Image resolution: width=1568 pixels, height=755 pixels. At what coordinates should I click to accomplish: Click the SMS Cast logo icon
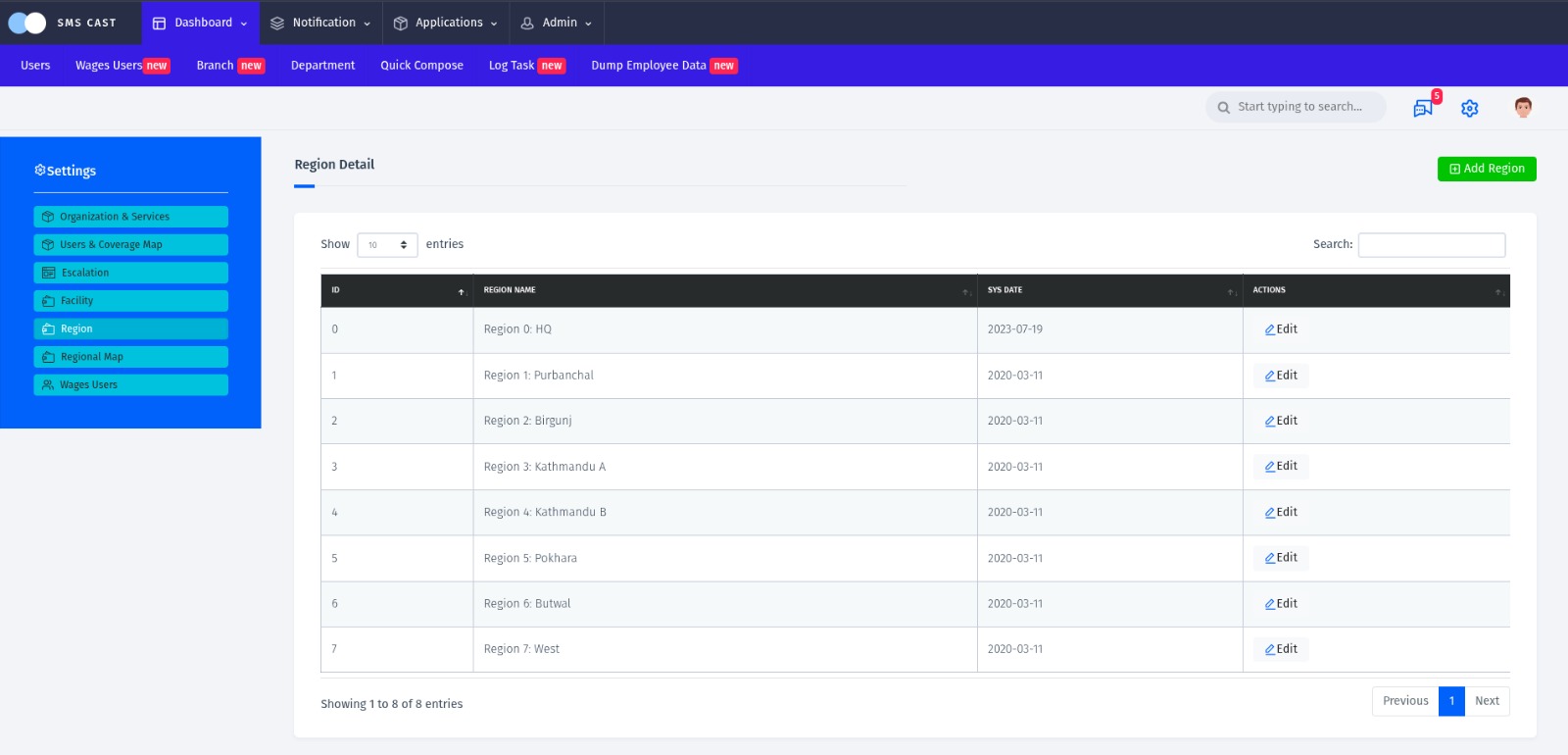pos(27,23)
